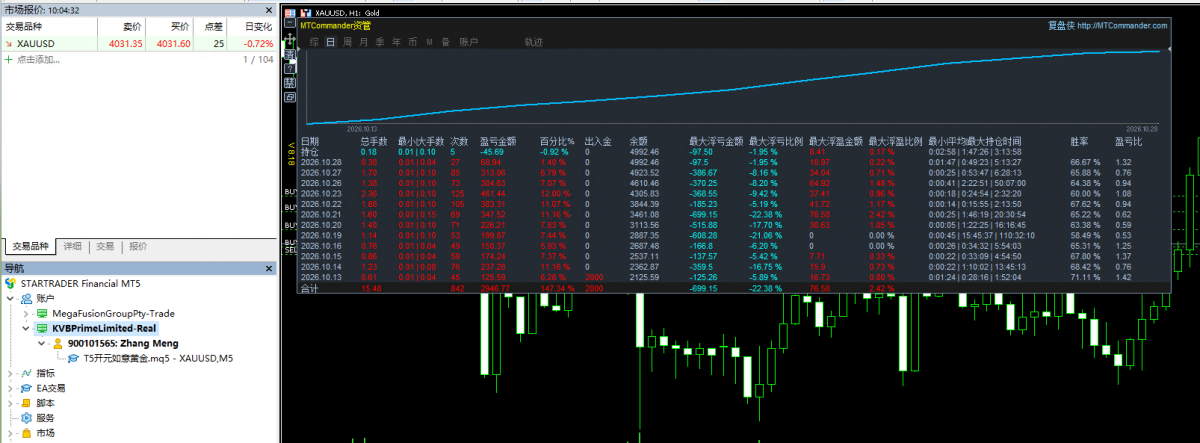1200x443 pixels.
Task: Click the STARTRADER Financial MT5 root icon
Action: click(x=12, y=283)
